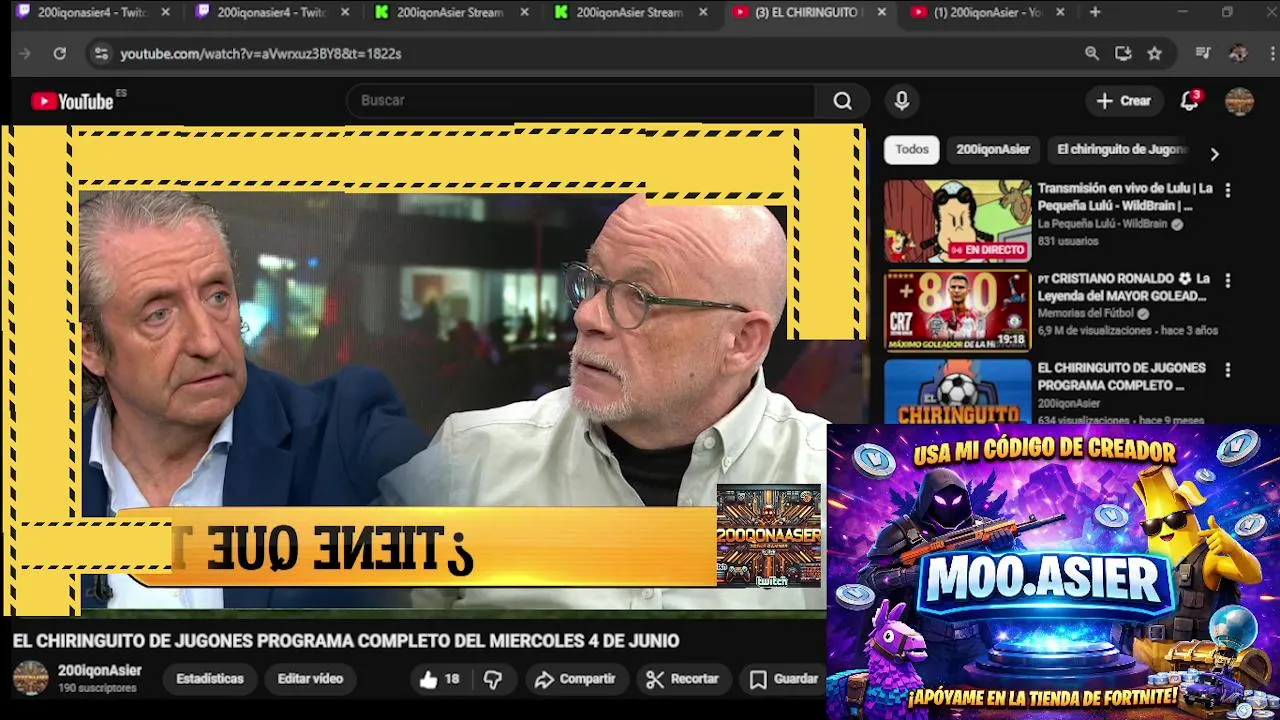
Task: Like the video with thumbs-up icon
Action: point(429,679)
